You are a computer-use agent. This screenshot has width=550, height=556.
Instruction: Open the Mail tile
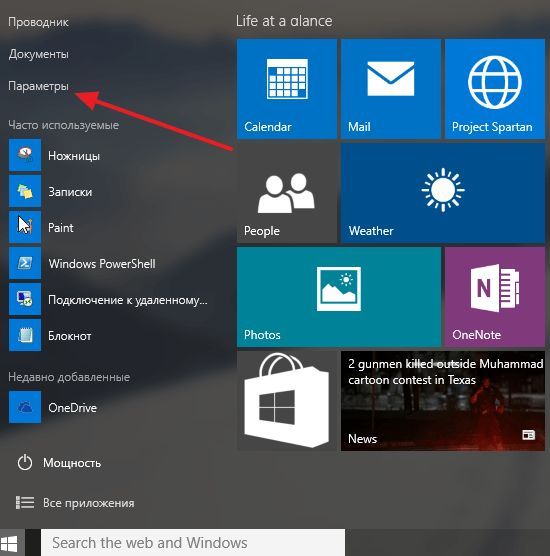pos(391,88)
